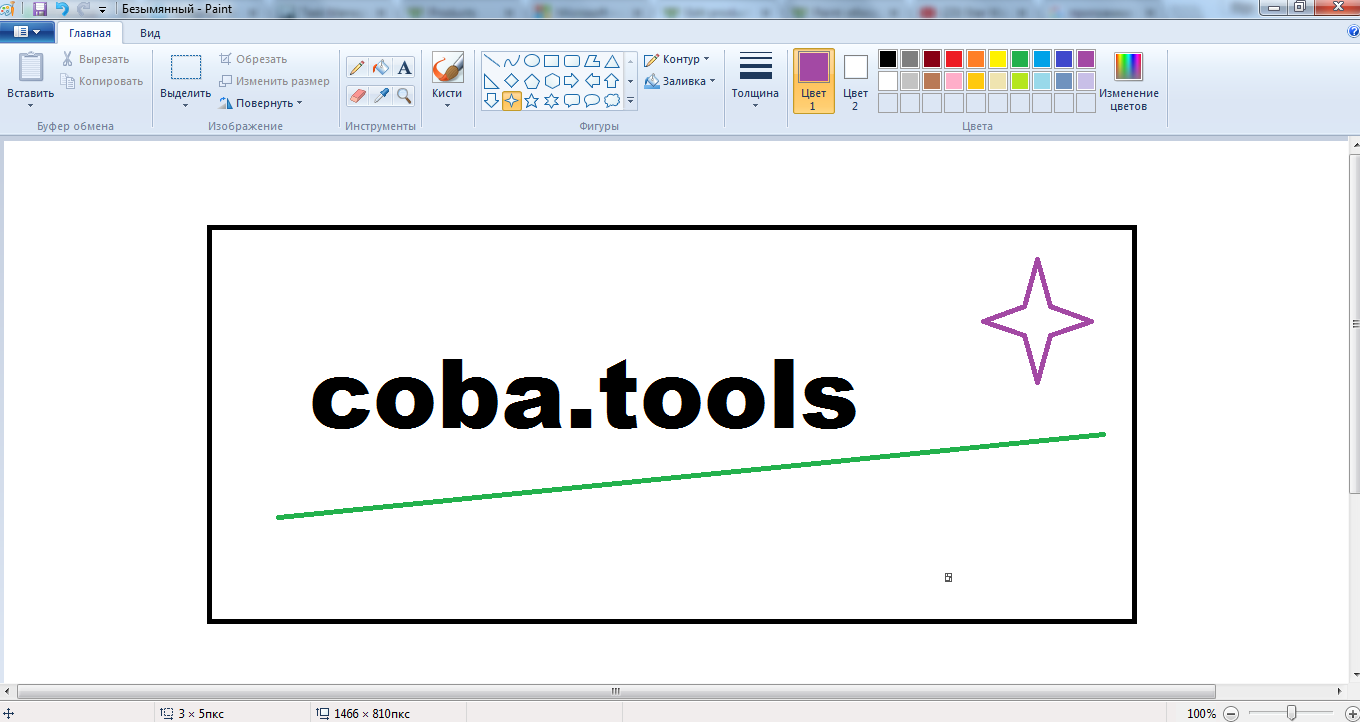Choose the Four-point star shape
The height and width of the screenshot is (722, 1360).
(512, 101)
